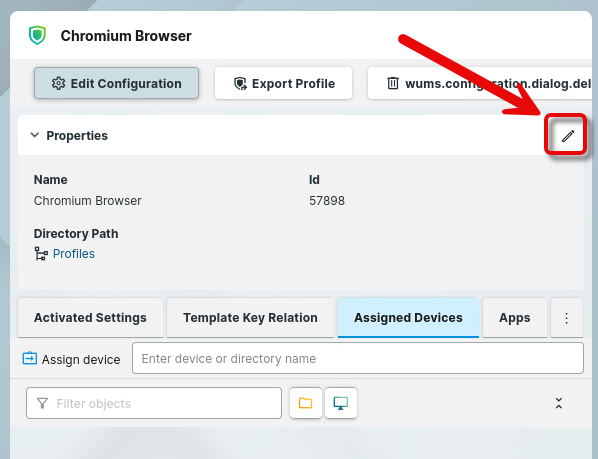Collapse the Properties section chevron
This screenshot has height=459, width=598.
coord(35,135)
